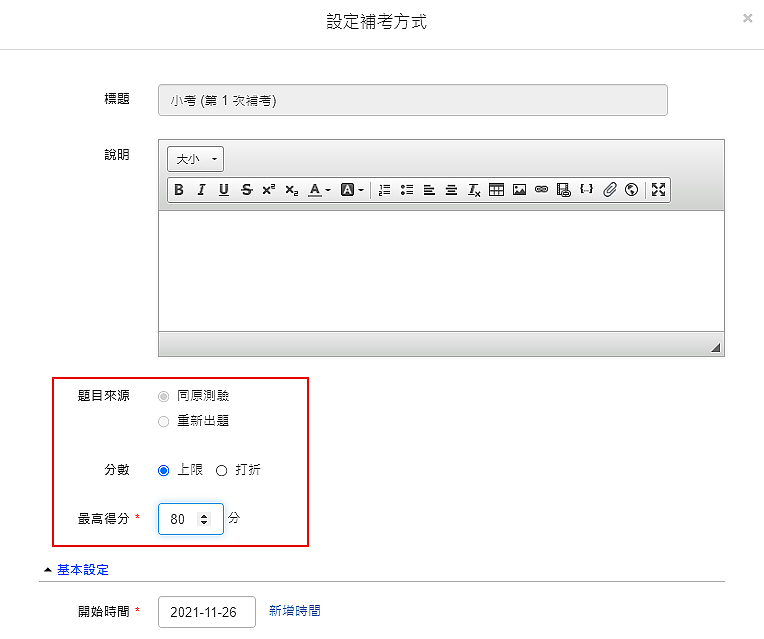Select the 上限 score option
The height and width of the screenshot is (639, 764).
164,471
